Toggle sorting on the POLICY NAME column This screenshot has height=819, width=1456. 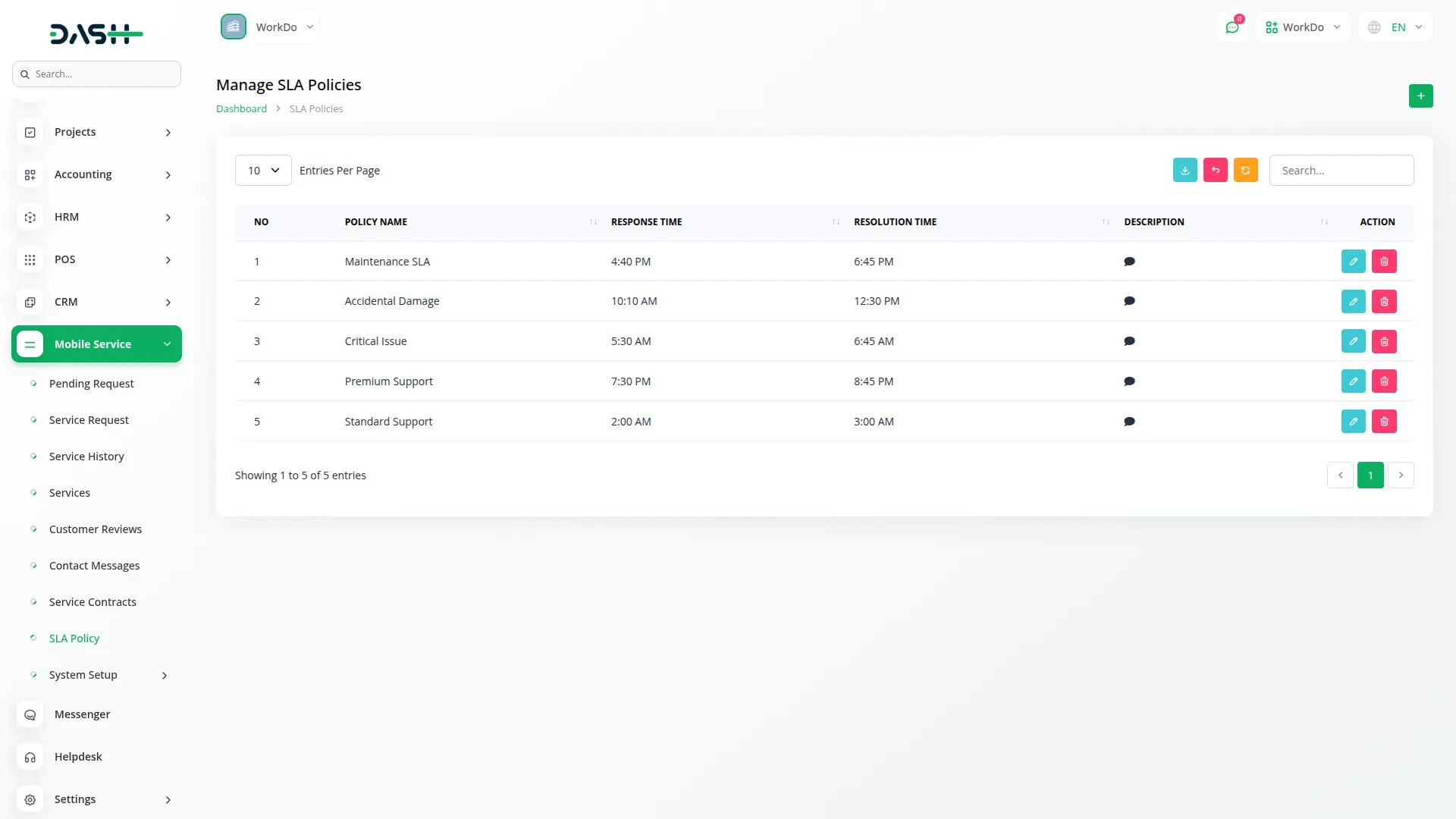coord(593,221)
